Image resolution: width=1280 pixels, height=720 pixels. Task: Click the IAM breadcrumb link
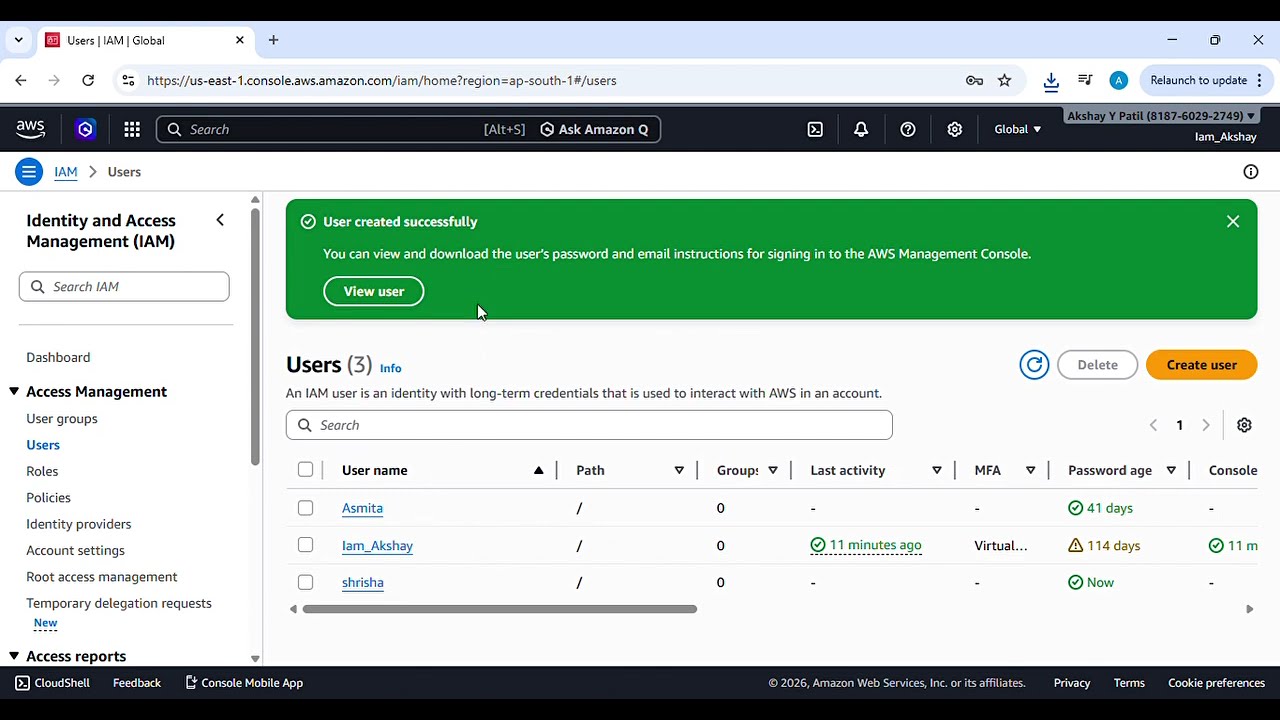(x=65, y=172)
